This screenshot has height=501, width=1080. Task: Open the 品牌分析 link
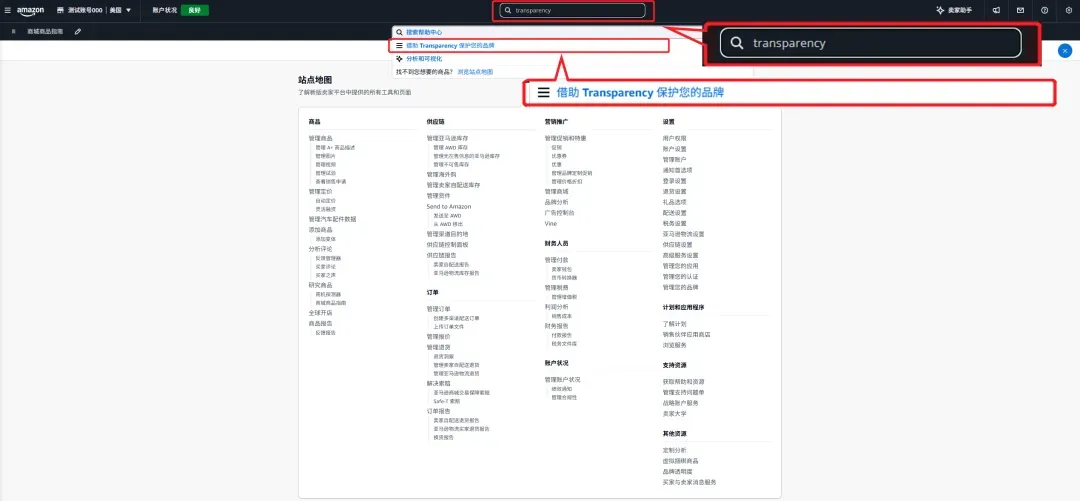pos(557,202)
